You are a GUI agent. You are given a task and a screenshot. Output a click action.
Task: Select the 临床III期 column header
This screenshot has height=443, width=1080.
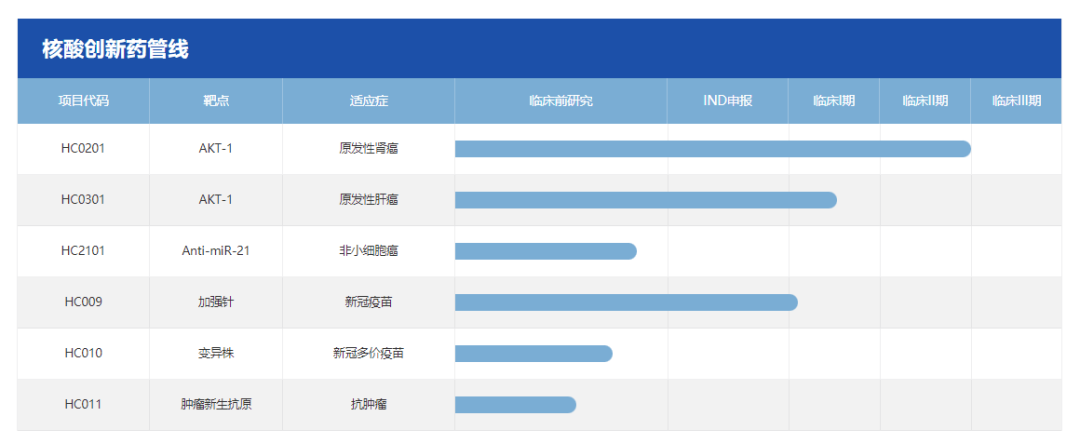[1016, 101]
